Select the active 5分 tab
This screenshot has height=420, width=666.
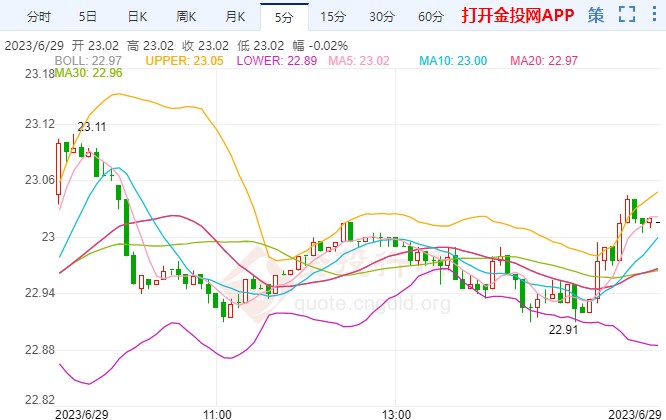[x=284, y=17]
